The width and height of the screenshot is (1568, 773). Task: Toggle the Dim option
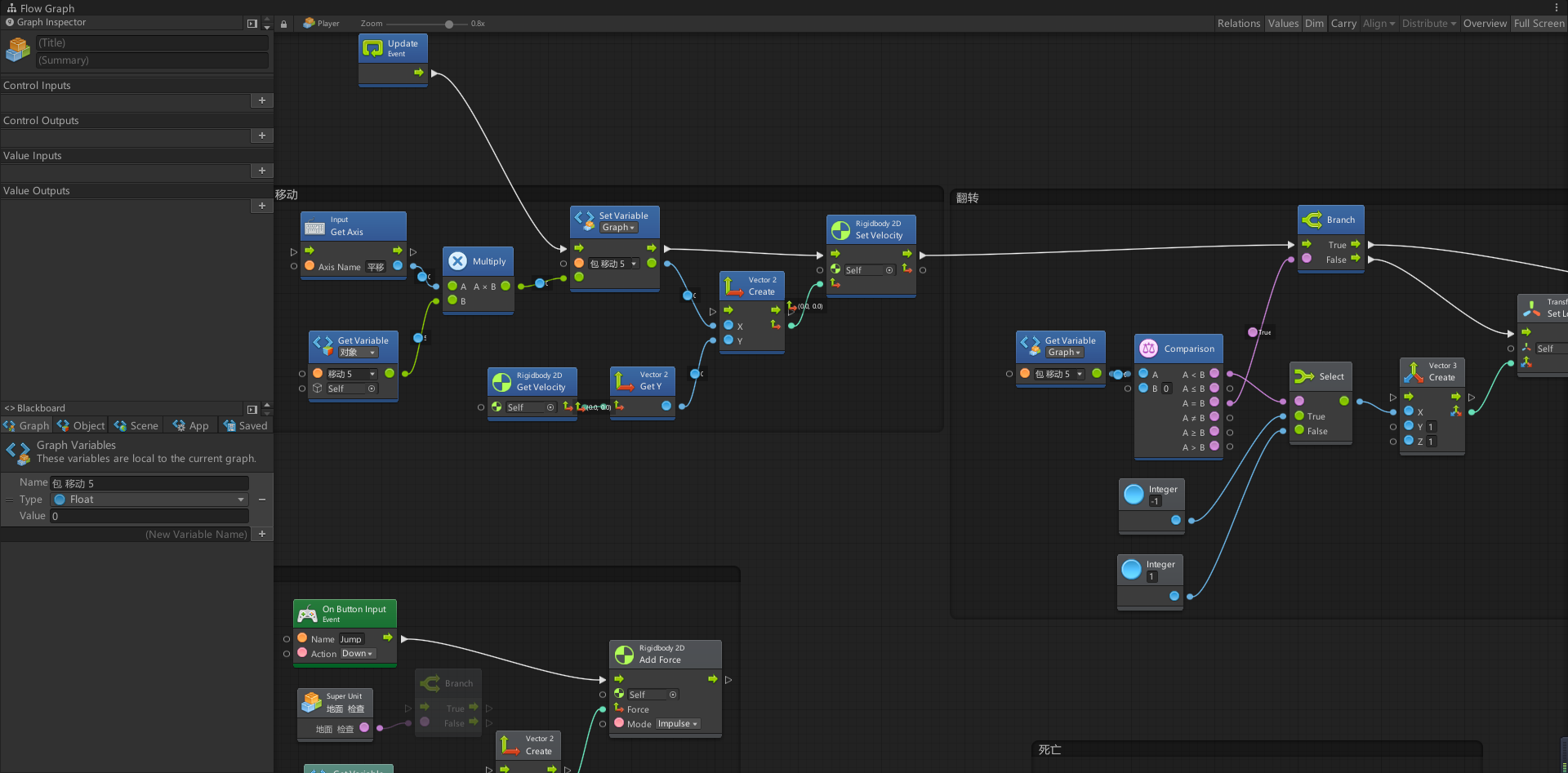[1314, 24]
